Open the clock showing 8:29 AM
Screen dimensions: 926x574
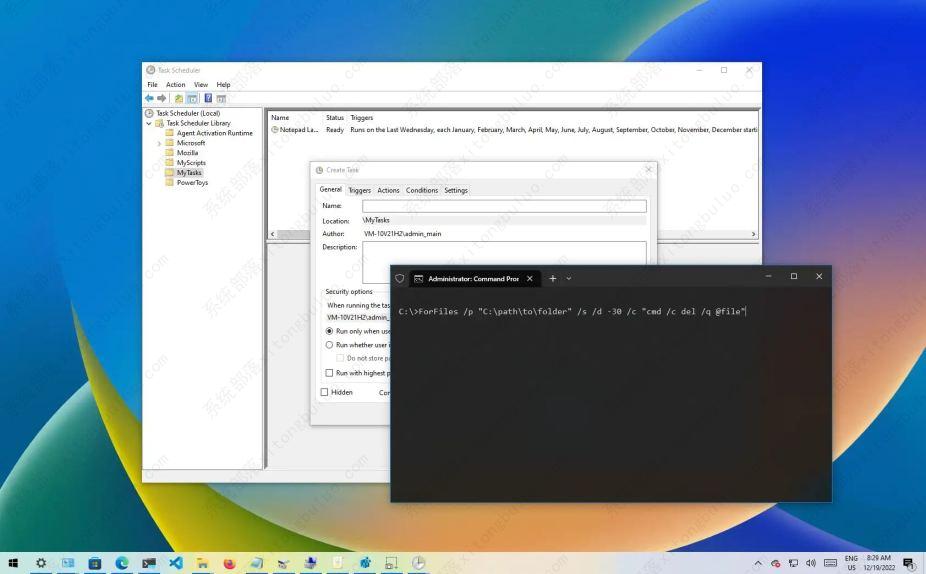coord(879,563)
